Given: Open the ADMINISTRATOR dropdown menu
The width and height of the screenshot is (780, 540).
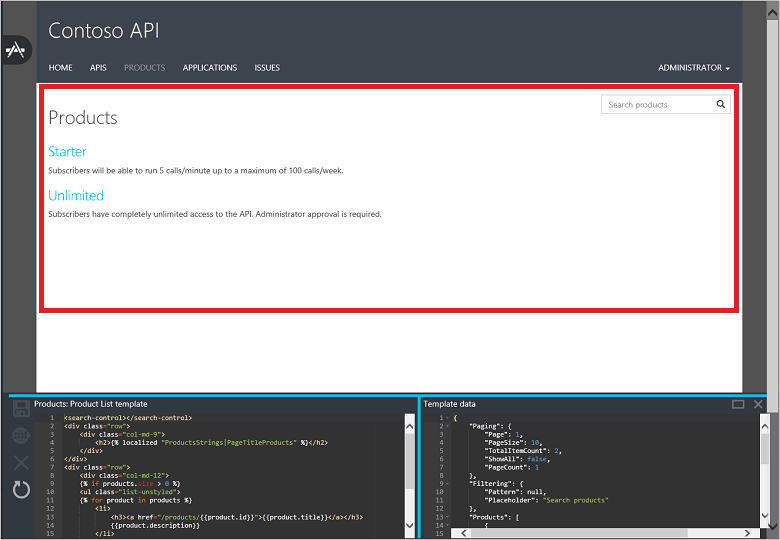Looking at the screenshot, I should pyautogui.click(x=693, y=68).
